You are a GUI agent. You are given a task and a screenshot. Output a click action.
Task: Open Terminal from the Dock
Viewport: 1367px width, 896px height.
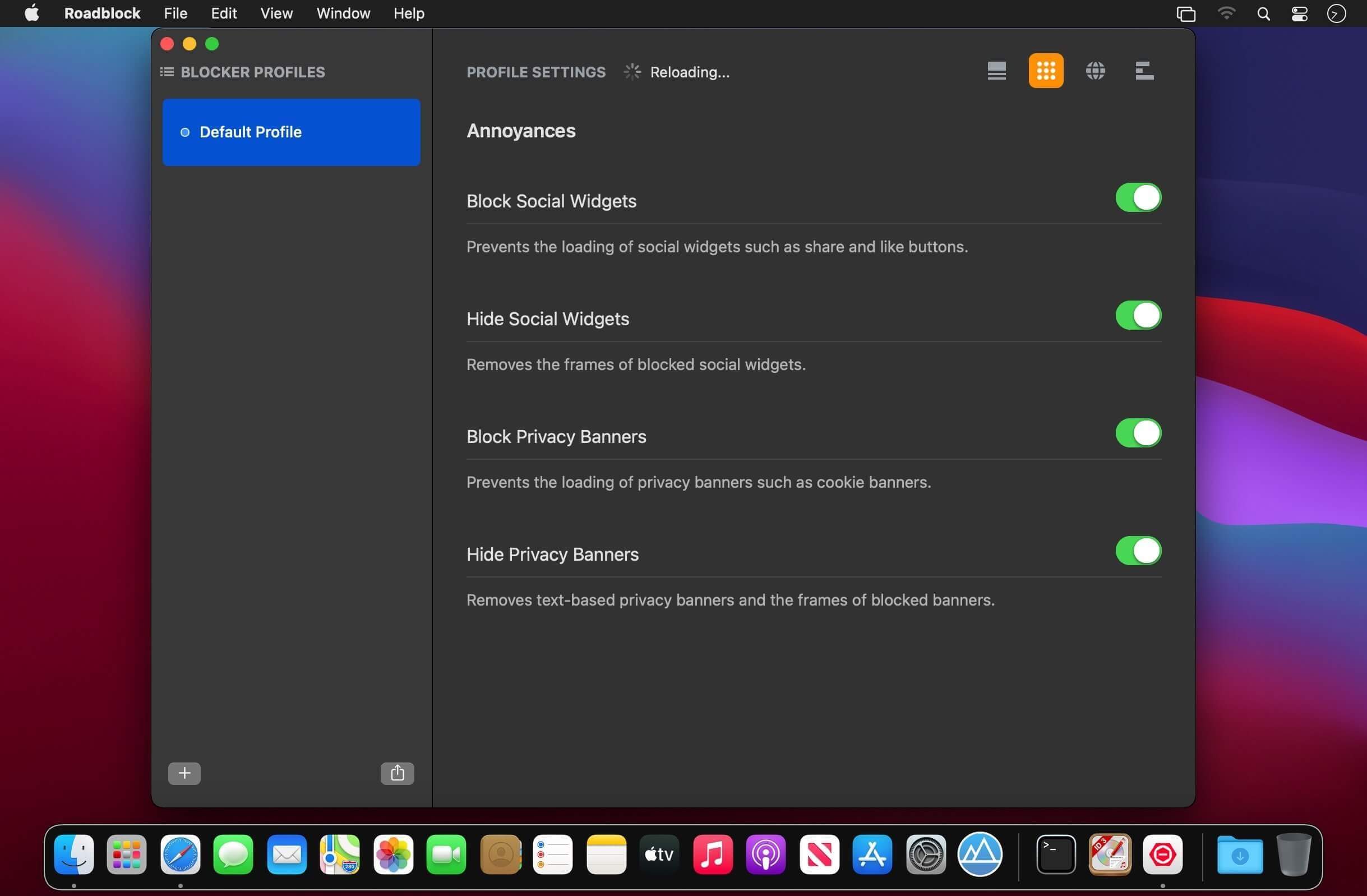click(x=1056, y=854)
